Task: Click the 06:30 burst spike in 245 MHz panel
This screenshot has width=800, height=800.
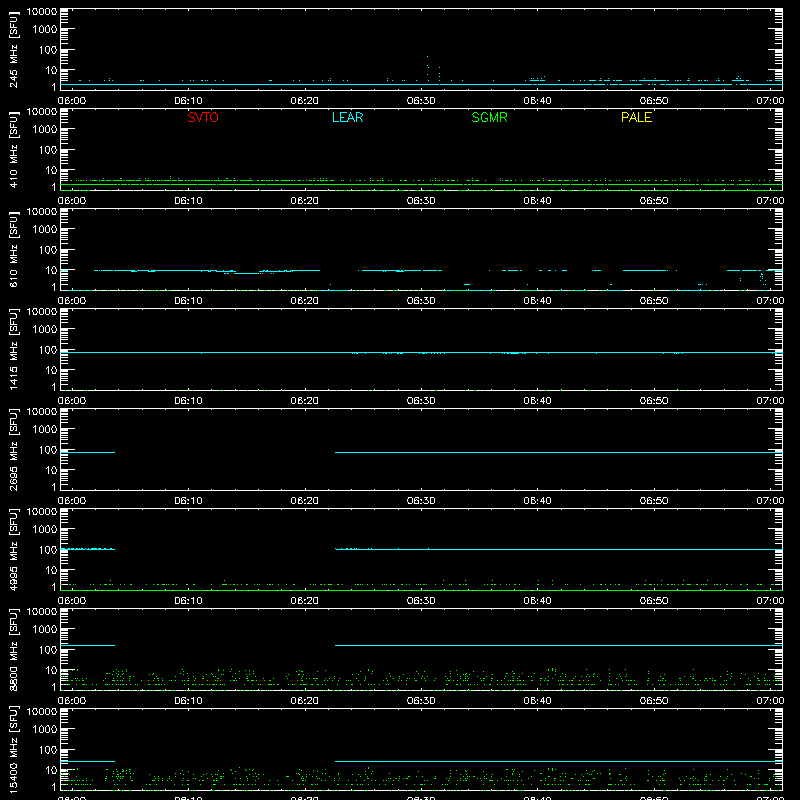Action: tap(428, 69)
